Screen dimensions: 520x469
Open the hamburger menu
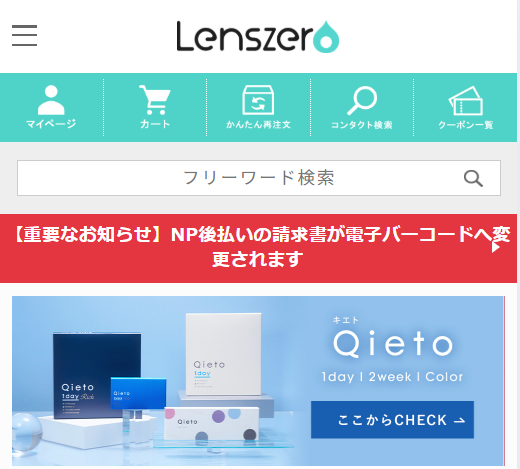click(x=24, y=35)
